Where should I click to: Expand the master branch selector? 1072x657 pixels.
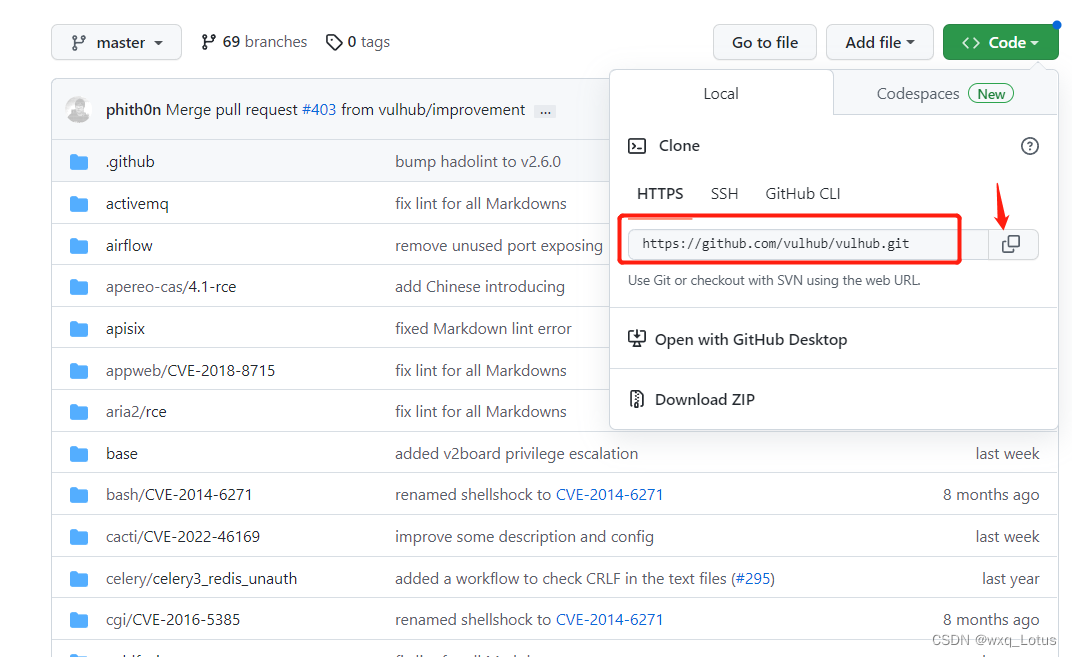[x=116, y=42]
